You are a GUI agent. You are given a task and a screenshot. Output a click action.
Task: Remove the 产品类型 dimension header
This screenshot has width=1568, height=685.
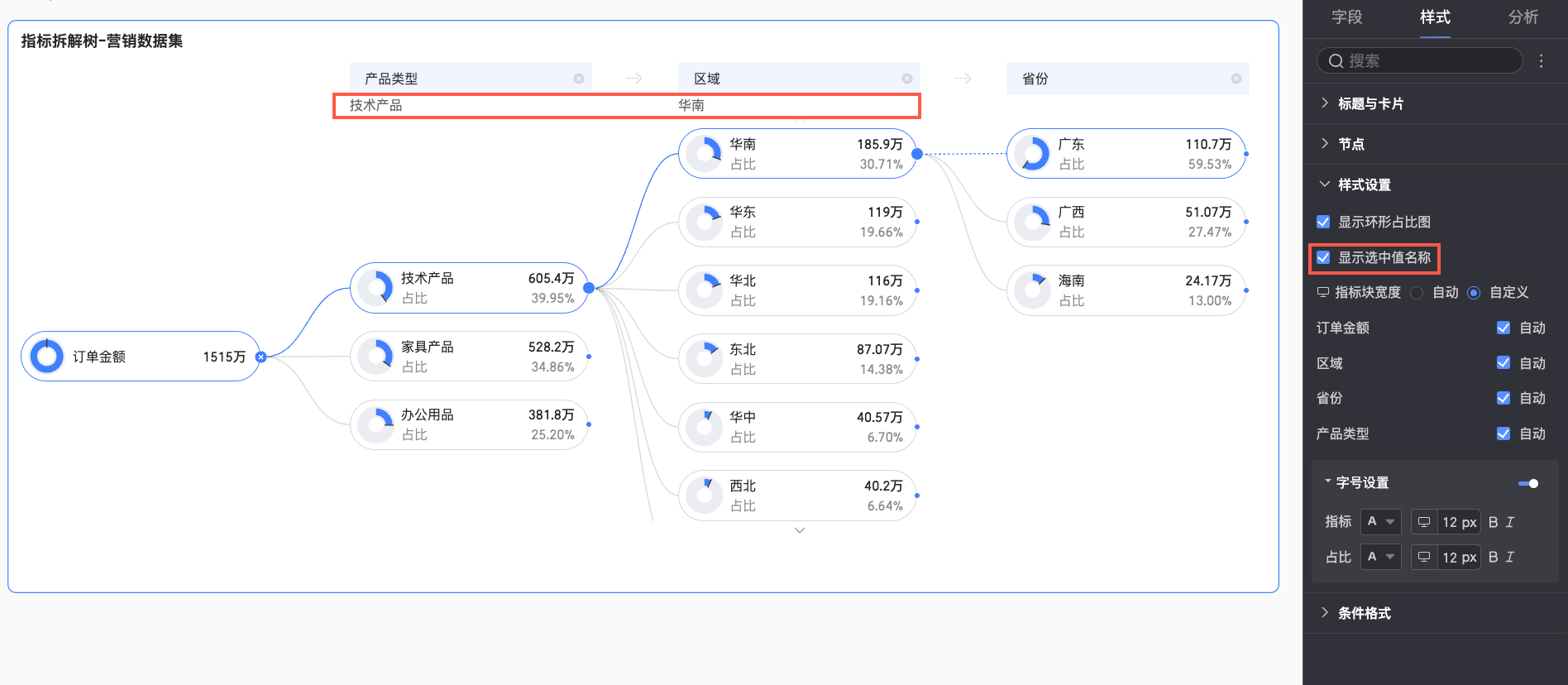[579, 79]
